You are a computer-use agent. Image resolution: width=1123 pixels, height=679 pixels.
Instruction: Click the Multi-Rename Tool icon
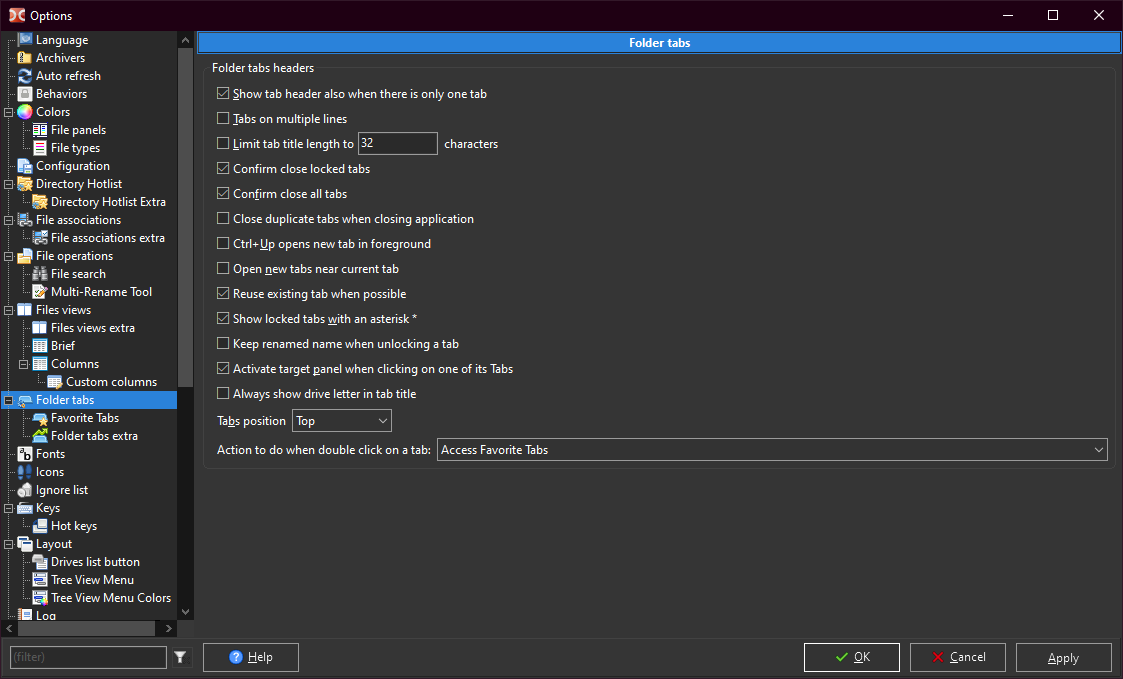(40, 292)
